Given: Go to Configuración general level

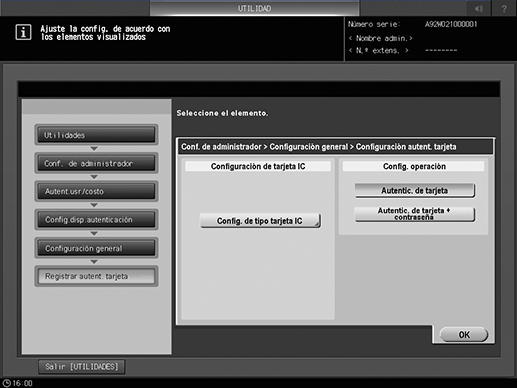Looking at the screenshot, I should pyautogui.click(x=96, y=248).
